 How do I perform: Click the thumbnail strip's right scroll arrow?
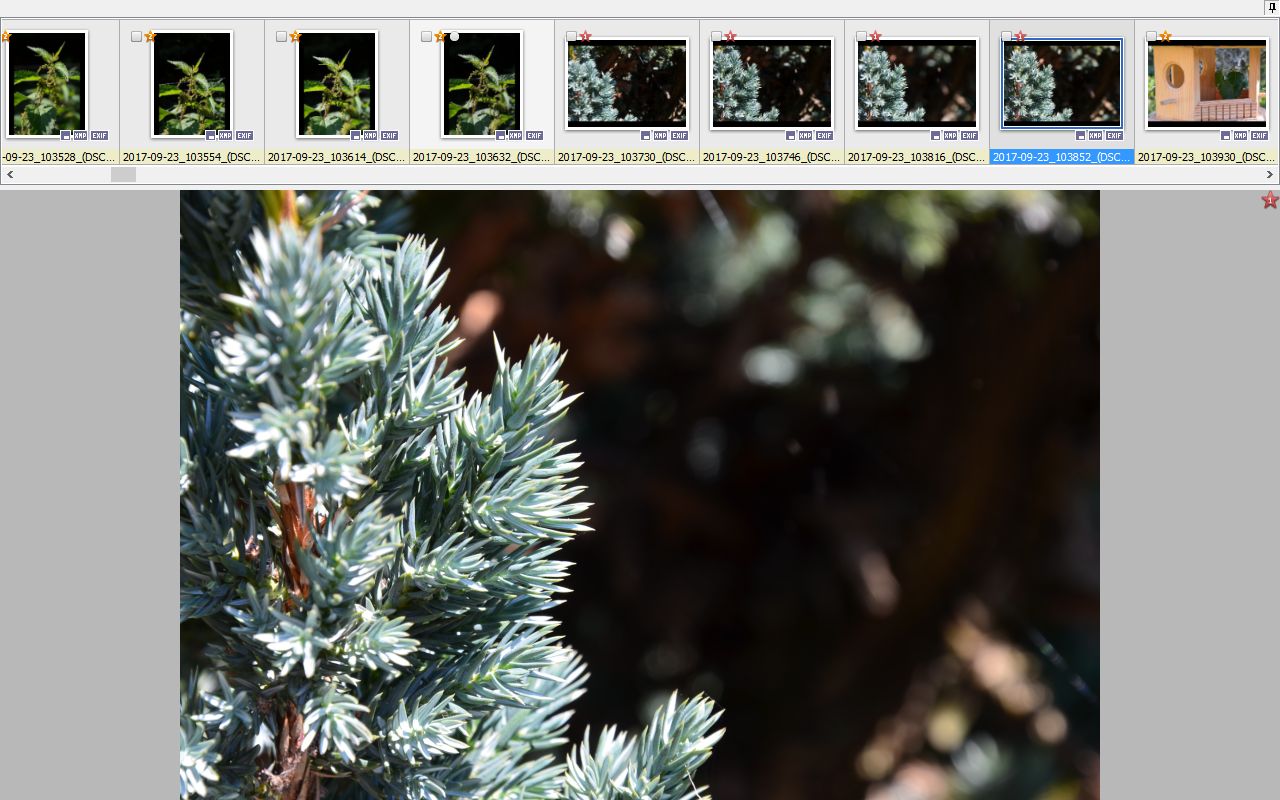click(1270, 175)
